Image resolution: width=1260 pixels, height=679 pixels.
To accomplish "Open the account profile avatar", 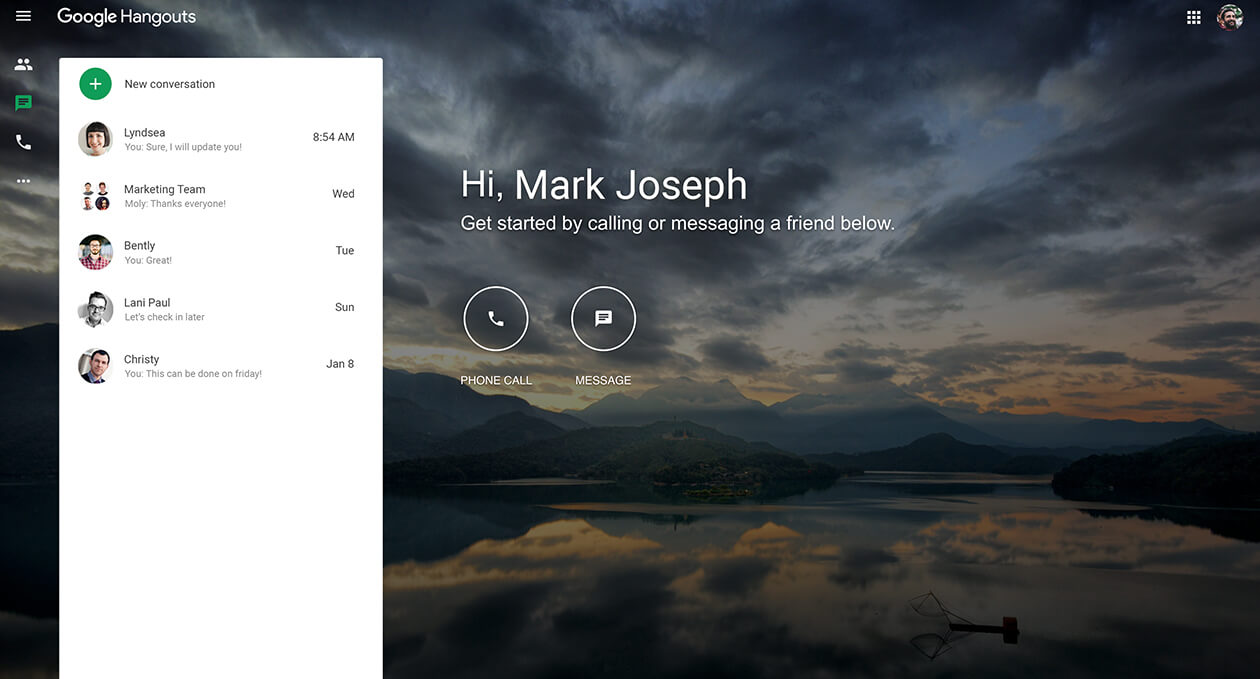I will coord(1229,17).
